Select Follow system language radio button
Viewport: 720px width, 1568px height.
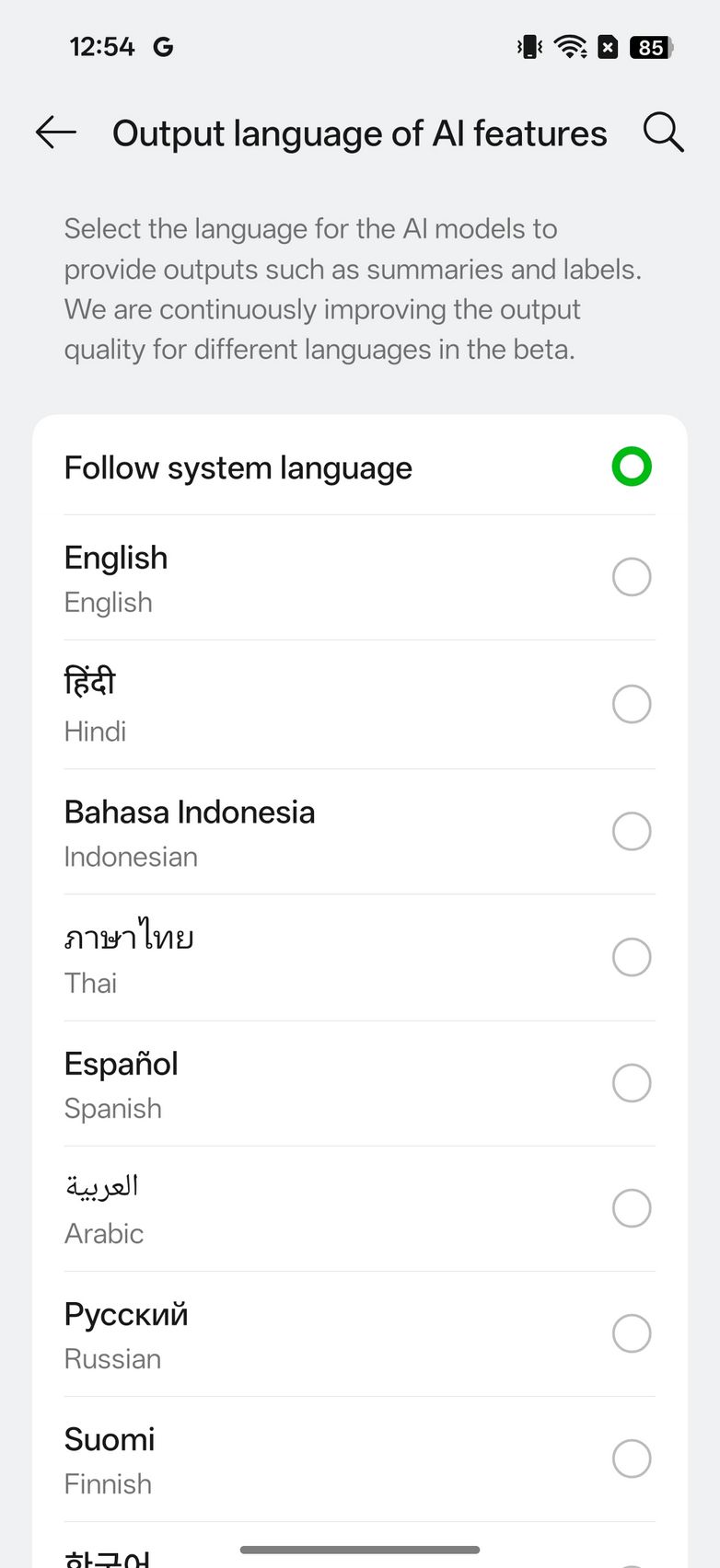[632, 467]
